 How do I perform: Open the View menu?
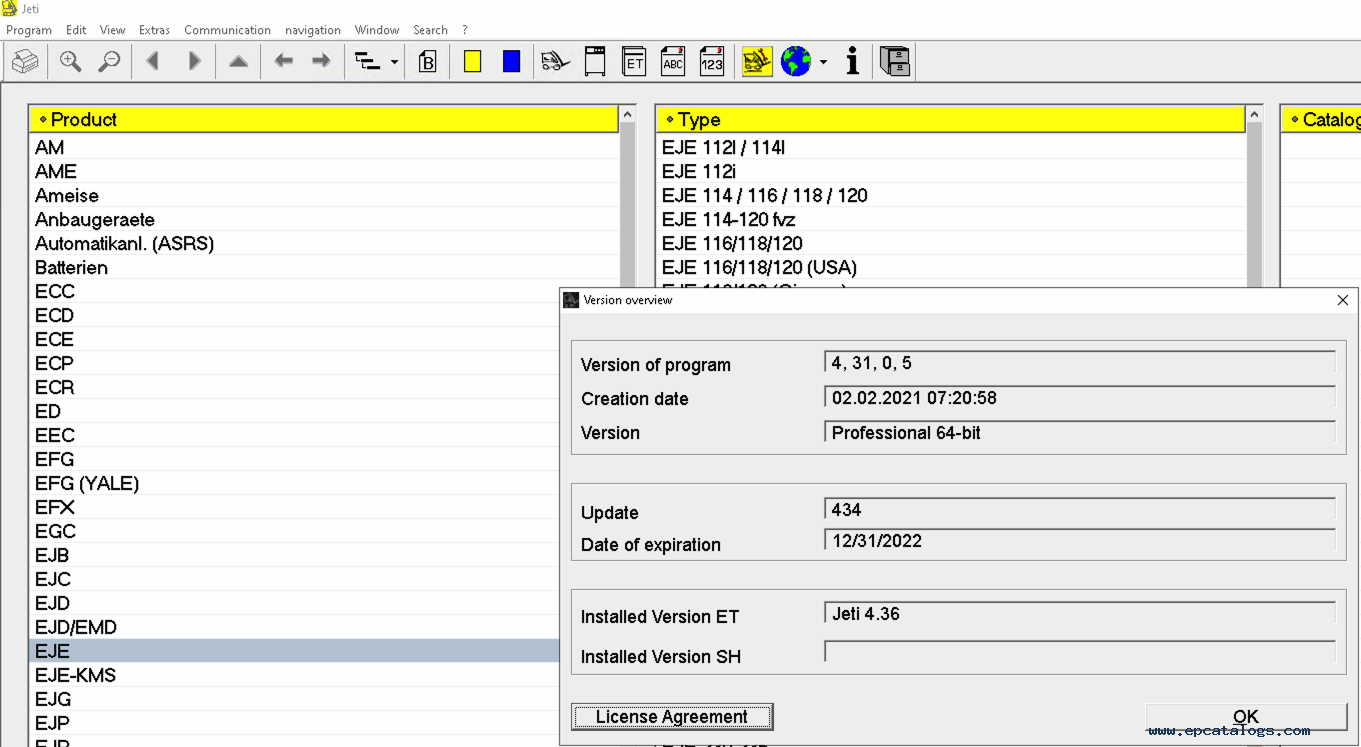(x=113, y=30)
